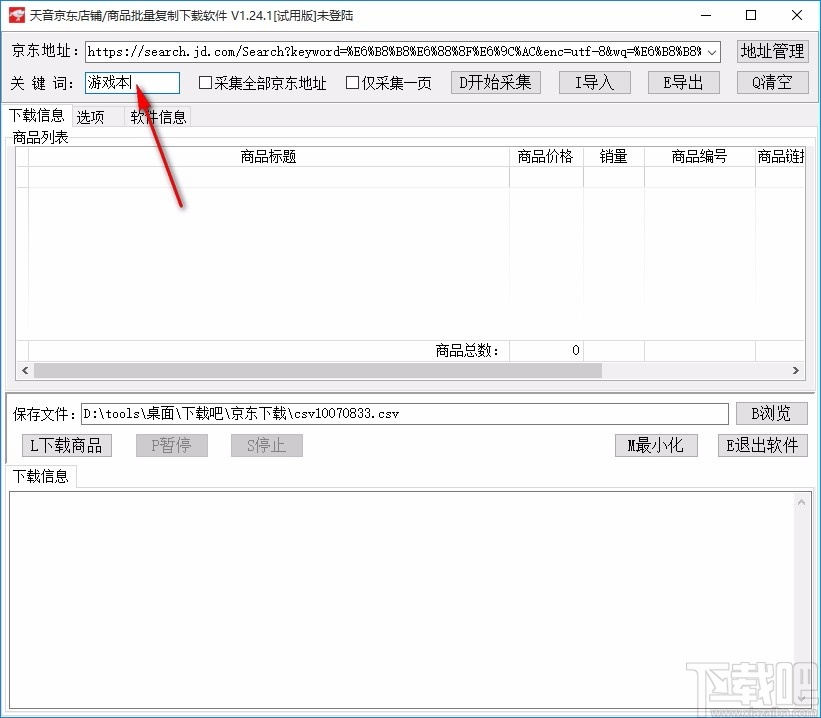Click the B浏览 browse button
This screenshot has width=821, height=718.
pos(771,413)
